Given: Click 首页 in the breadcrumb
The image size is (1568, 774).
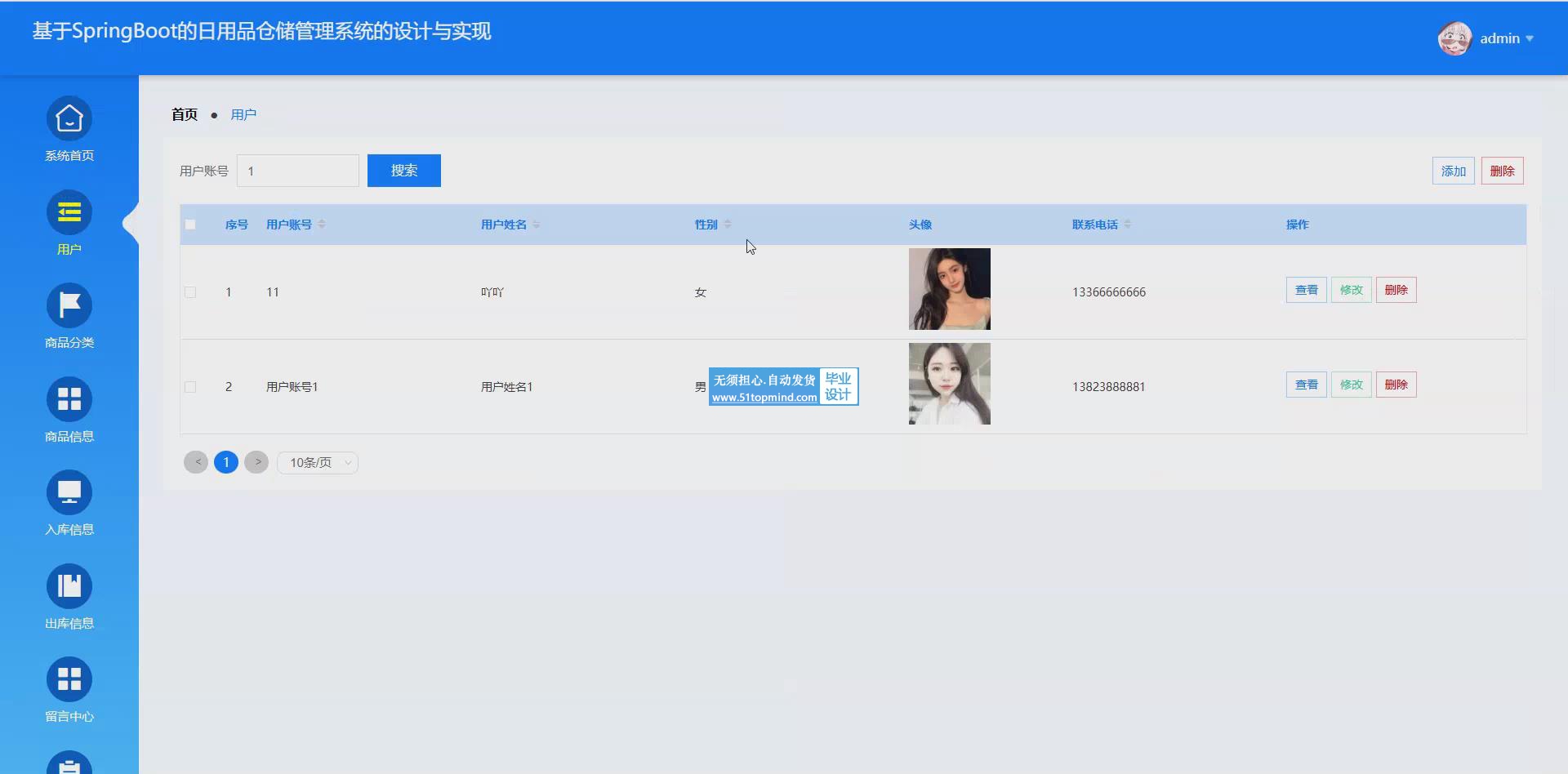Looking at the screenshot, I should (x=185, y=114).
